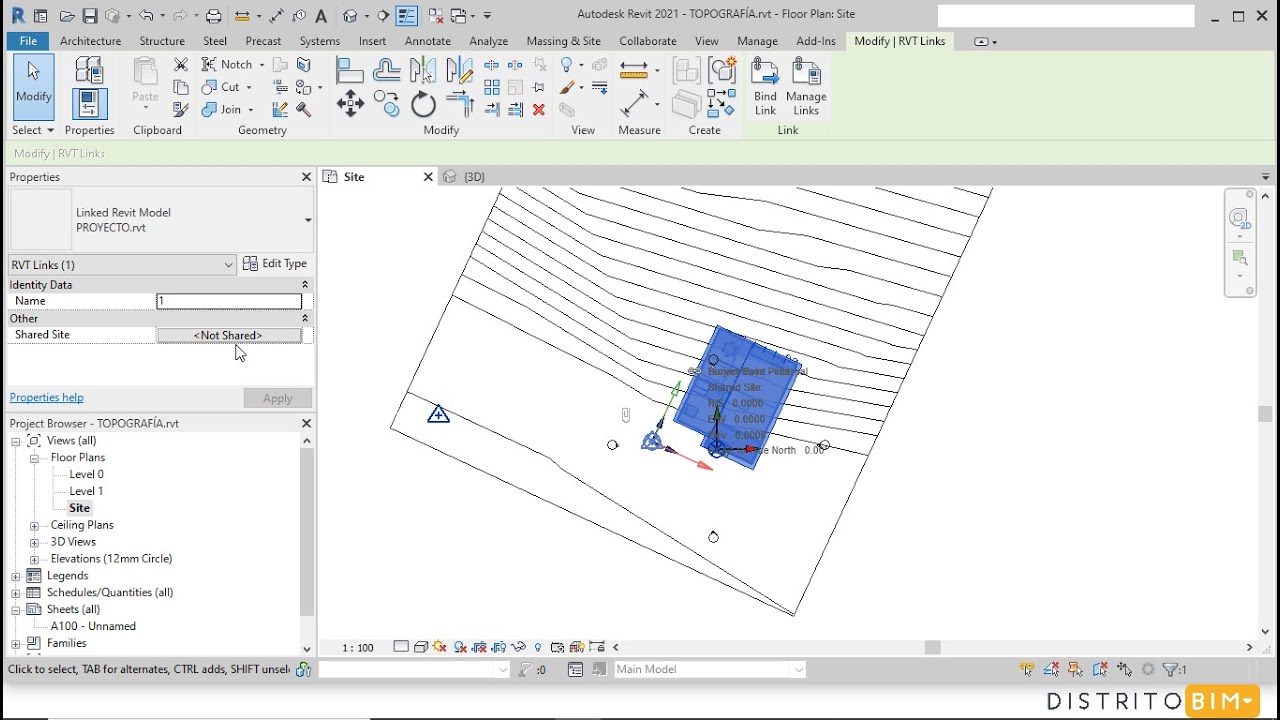This screenshot has height=720, width=1280.
Task: Click the 1 : 100 view scale
Action: [357, 648]
